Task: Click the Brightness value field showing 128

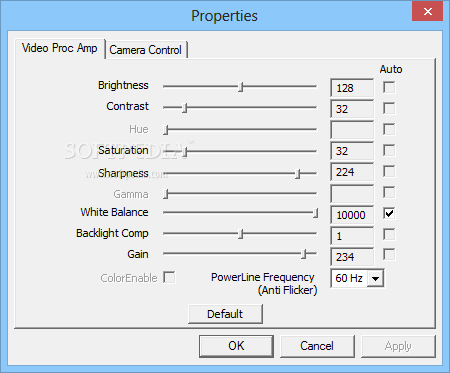Action: pyautogui.click(x=352, y=88)
